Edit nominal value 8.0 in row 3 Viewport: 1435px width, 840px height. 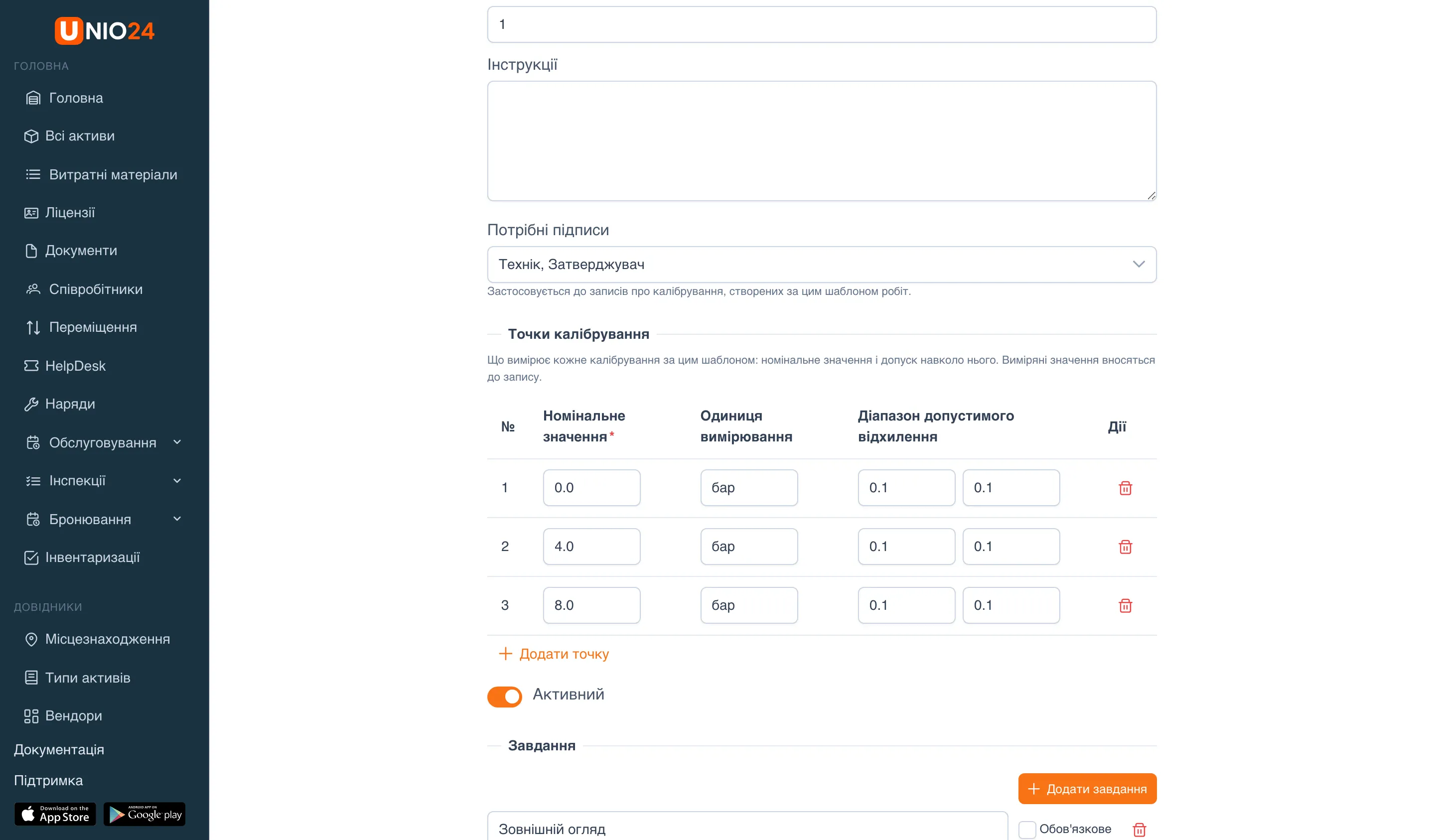(591, 605)
